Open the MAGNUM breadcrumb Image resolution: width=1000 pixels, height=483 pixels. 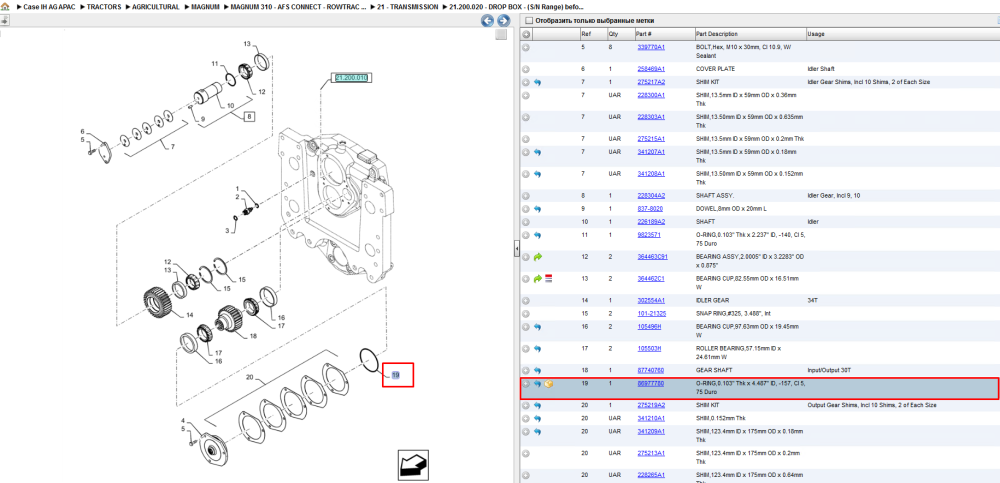pyautogui.click(x=205, y=6)
